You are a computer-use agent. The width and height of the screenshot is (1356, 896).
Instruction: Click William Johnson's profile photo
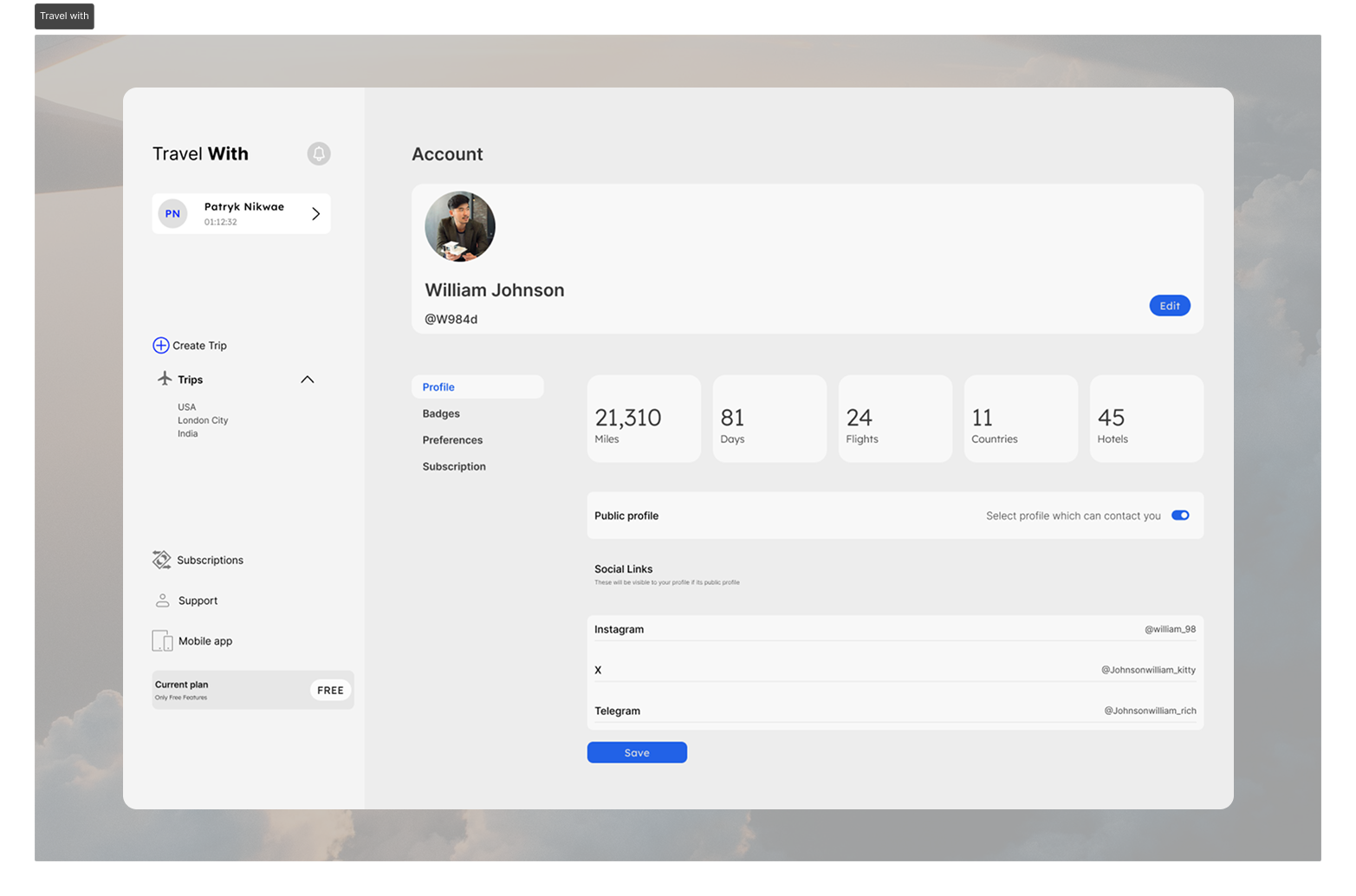(x=460, y=227)
